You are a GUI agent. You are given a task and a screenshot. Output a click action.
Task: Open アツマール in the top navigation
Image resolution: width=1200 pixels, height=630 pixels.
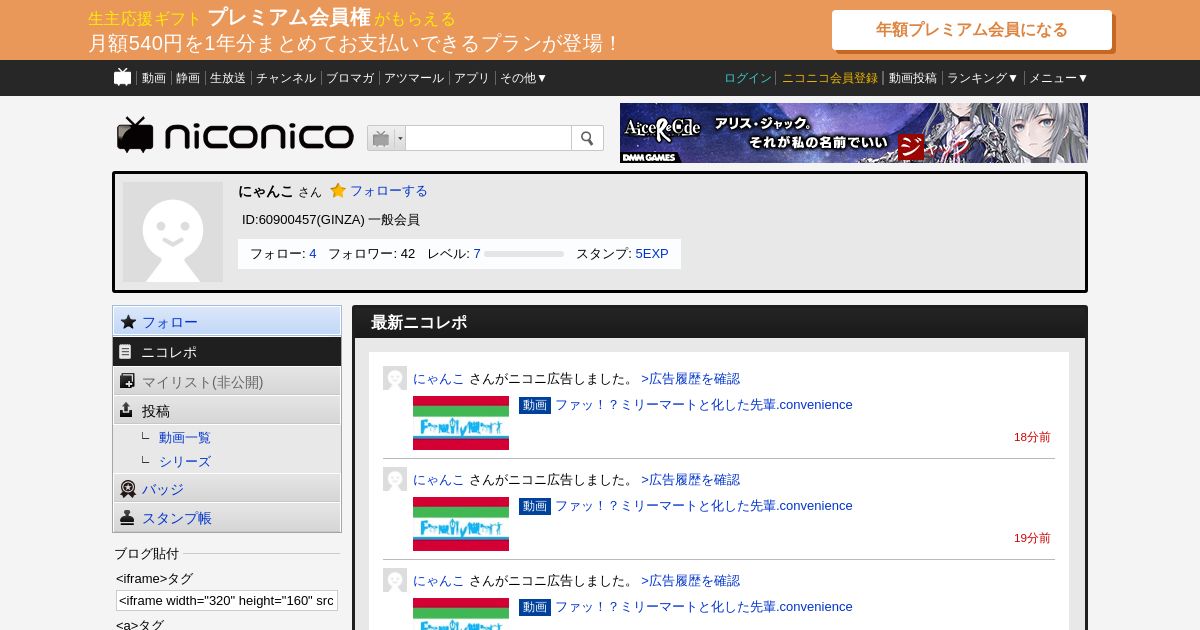(x=414, y=78)
